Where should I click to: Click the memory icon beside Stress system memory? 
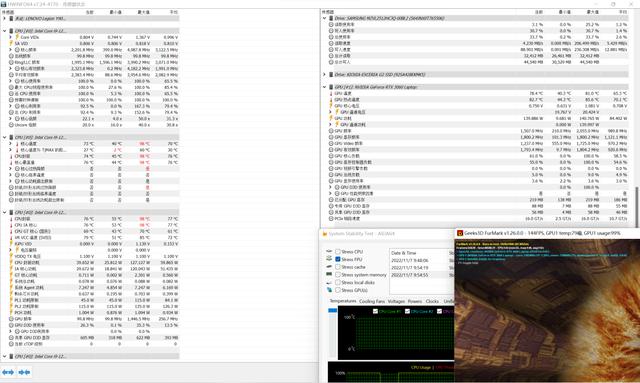pyautogui.click(x=329, y=274)
